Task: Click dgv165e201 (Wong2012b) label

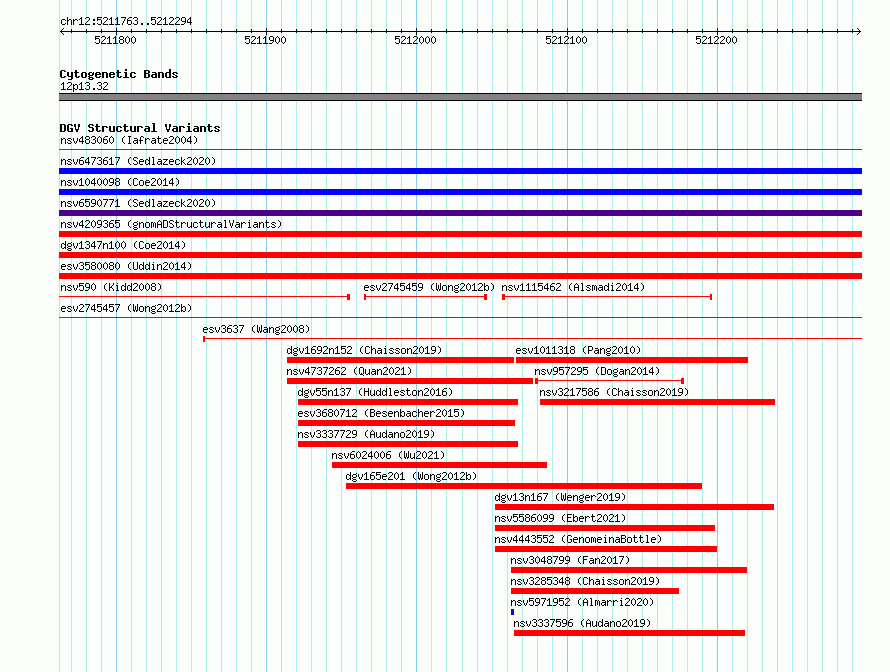Action: click(411, 476)
